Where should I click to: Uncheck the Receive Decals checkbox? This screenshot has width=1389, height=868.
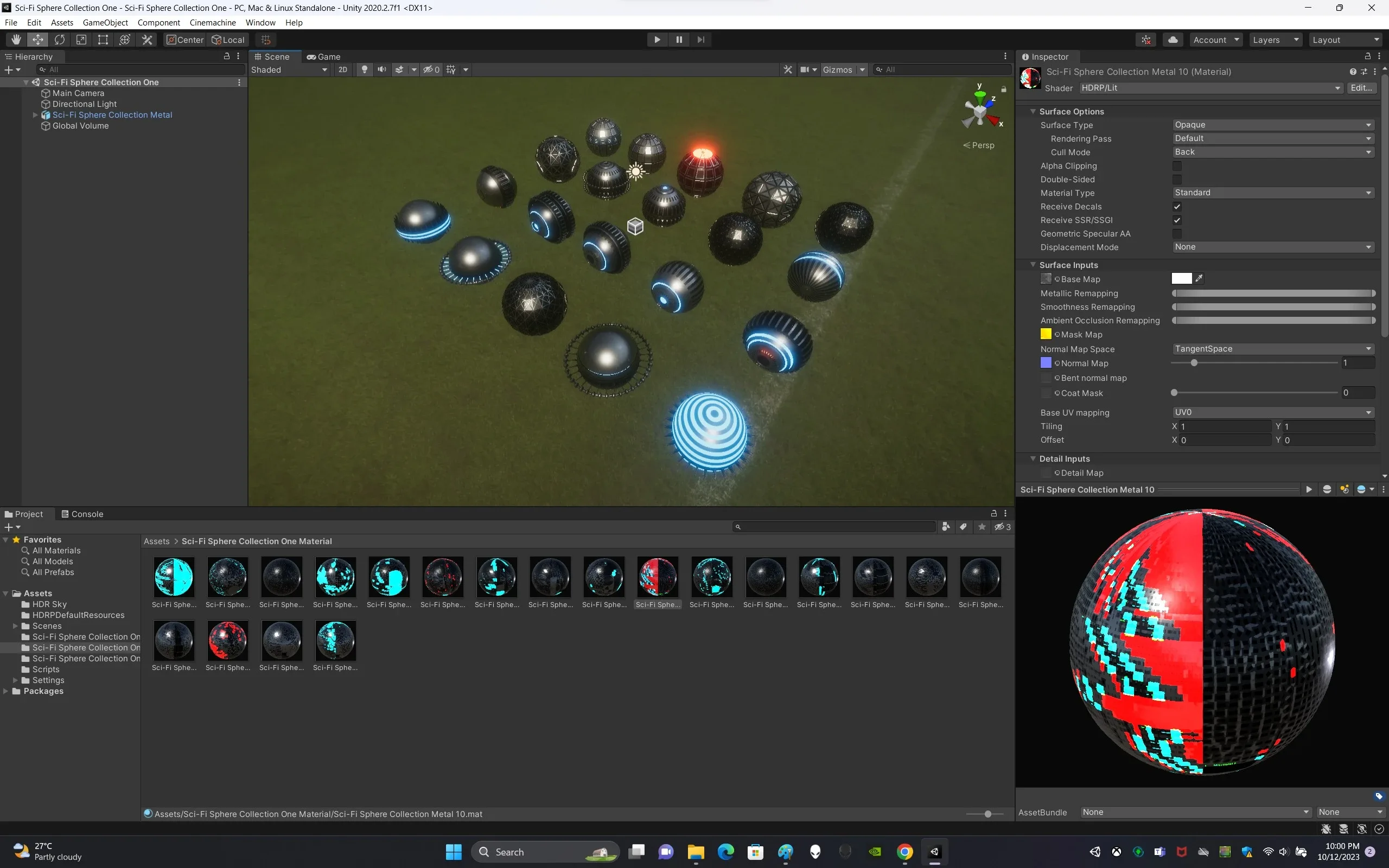1177,207
